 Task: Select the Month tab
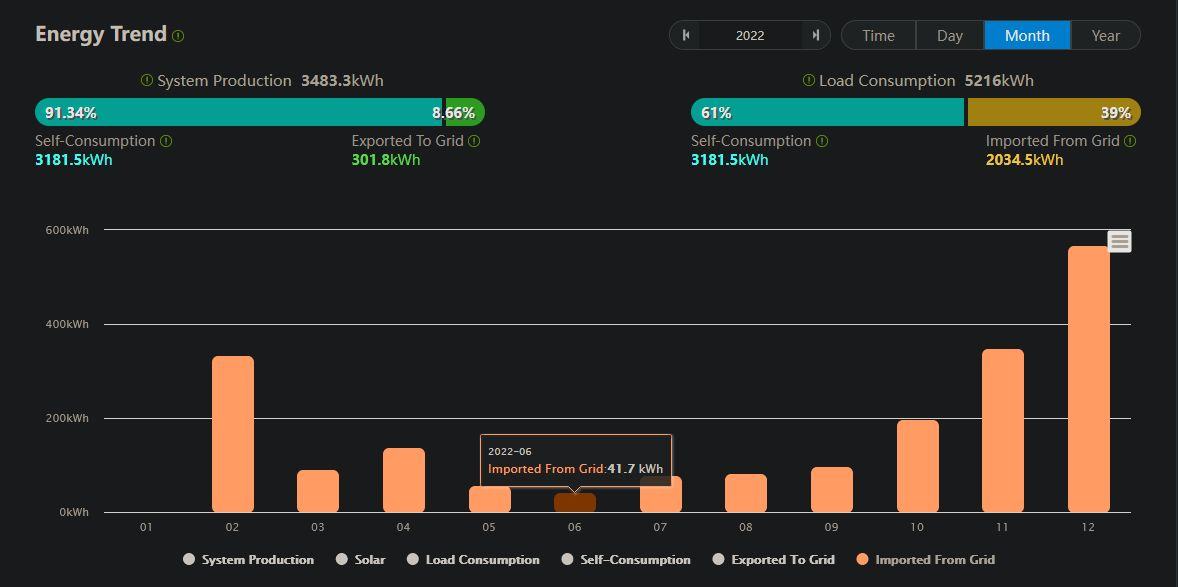coord(1027,35)
